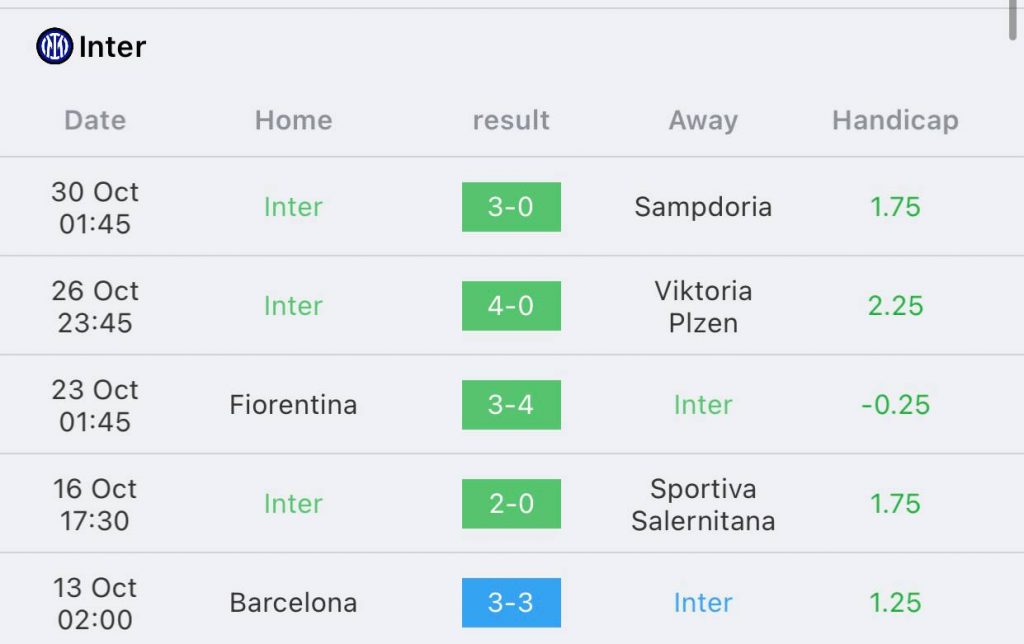Image resolution: width=1024 pixels, height=644 pixels.
Task: Click the 2.25 handicap value
Action: tap(895, 306)
